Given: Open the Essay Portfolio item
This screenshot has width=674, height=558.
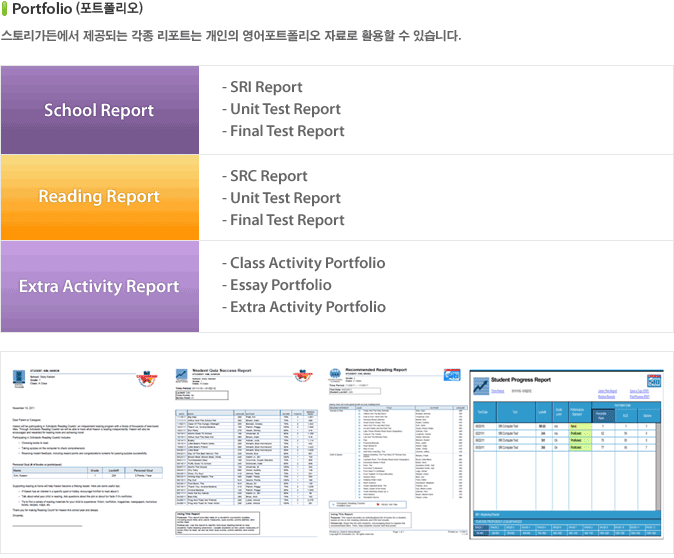Looking at the screenshot, I should click(x=276, y=285).
